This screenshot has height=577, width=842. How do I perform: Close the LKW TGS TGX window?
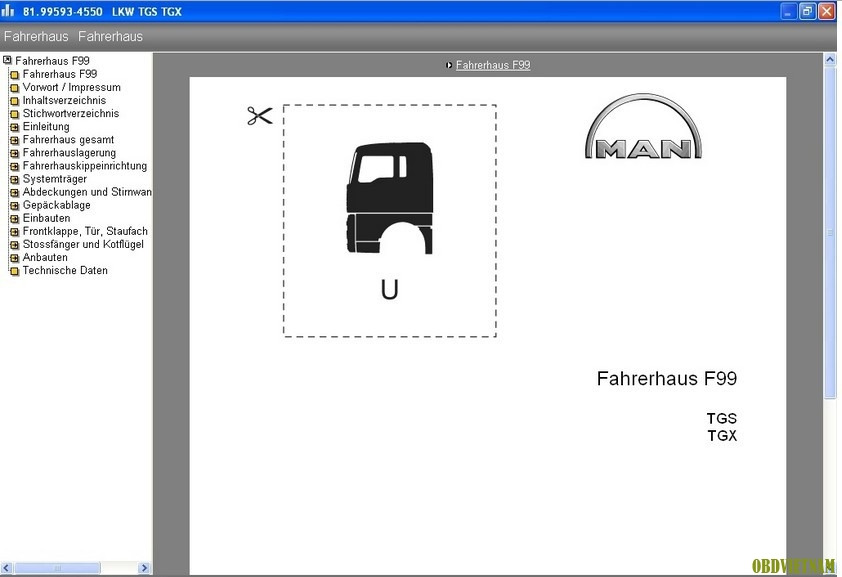(x=826, y=11)
